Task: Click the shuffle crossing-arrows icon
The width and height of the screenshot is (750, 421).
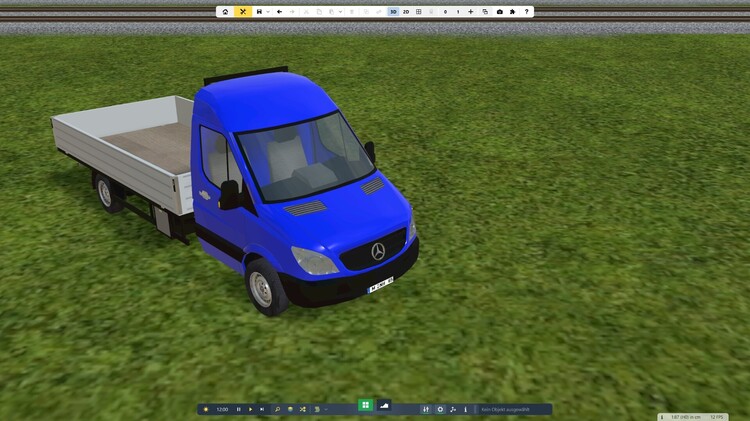Action: click(x=303, y=410)
